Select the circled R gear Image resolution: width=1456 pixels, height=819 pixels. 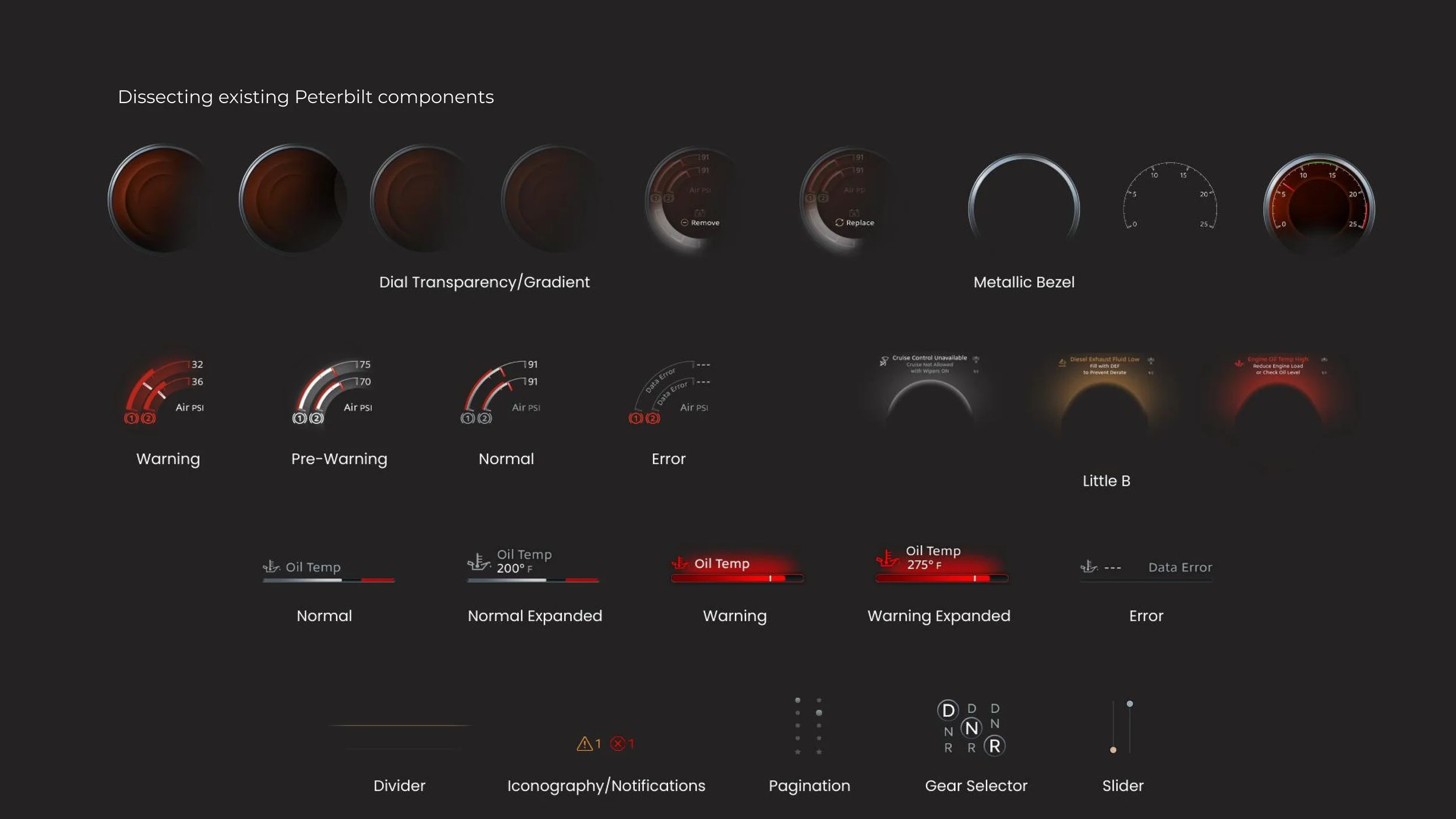point(994,746)
